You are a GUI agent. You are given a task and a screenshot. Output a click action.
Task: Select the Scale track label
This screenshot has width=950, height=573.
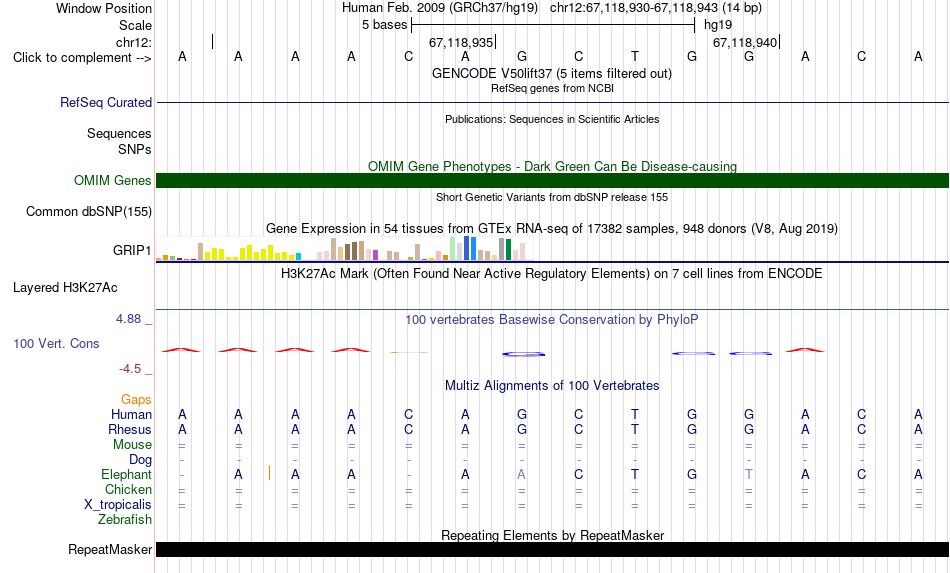[x=135, y=25]
